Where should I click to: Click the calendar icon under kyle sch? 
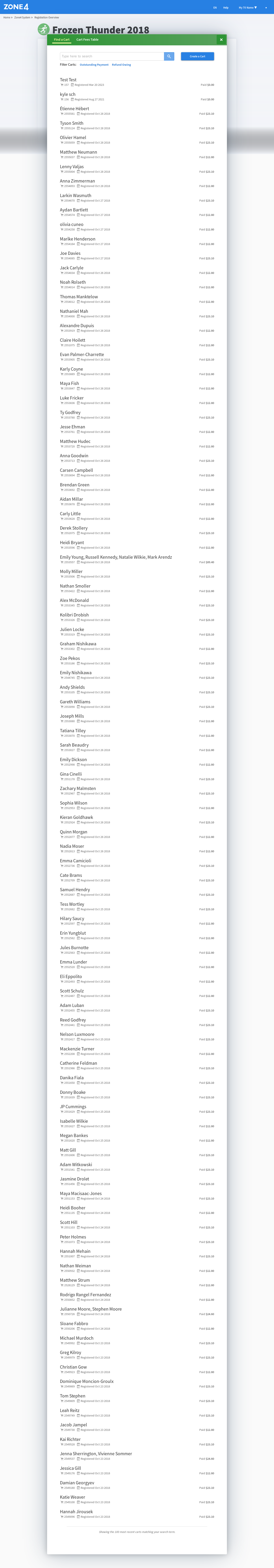pyautogui.click(x=72, y=99)
